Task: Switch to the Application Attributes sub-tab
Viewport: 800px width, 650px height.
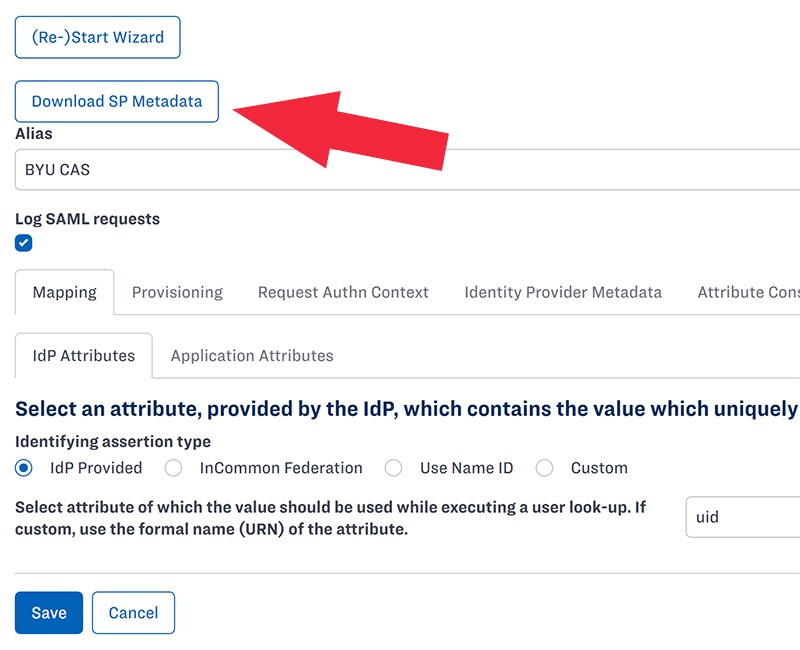Action: point(252,355)
